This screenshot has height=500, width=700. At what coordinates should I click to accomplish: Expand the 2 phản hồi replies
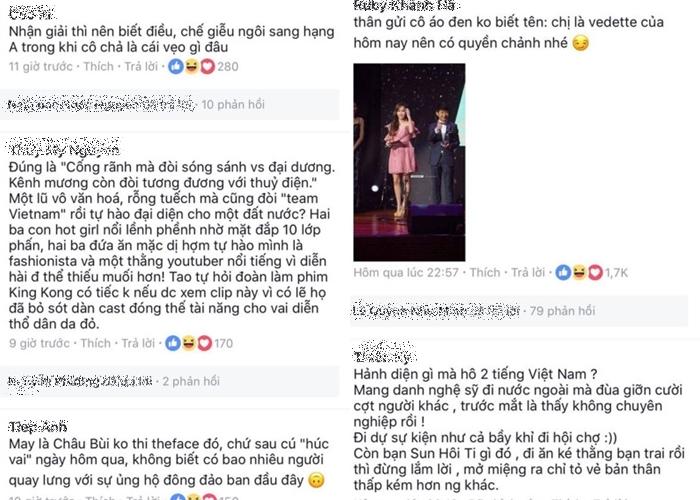[x=191, y=381]
